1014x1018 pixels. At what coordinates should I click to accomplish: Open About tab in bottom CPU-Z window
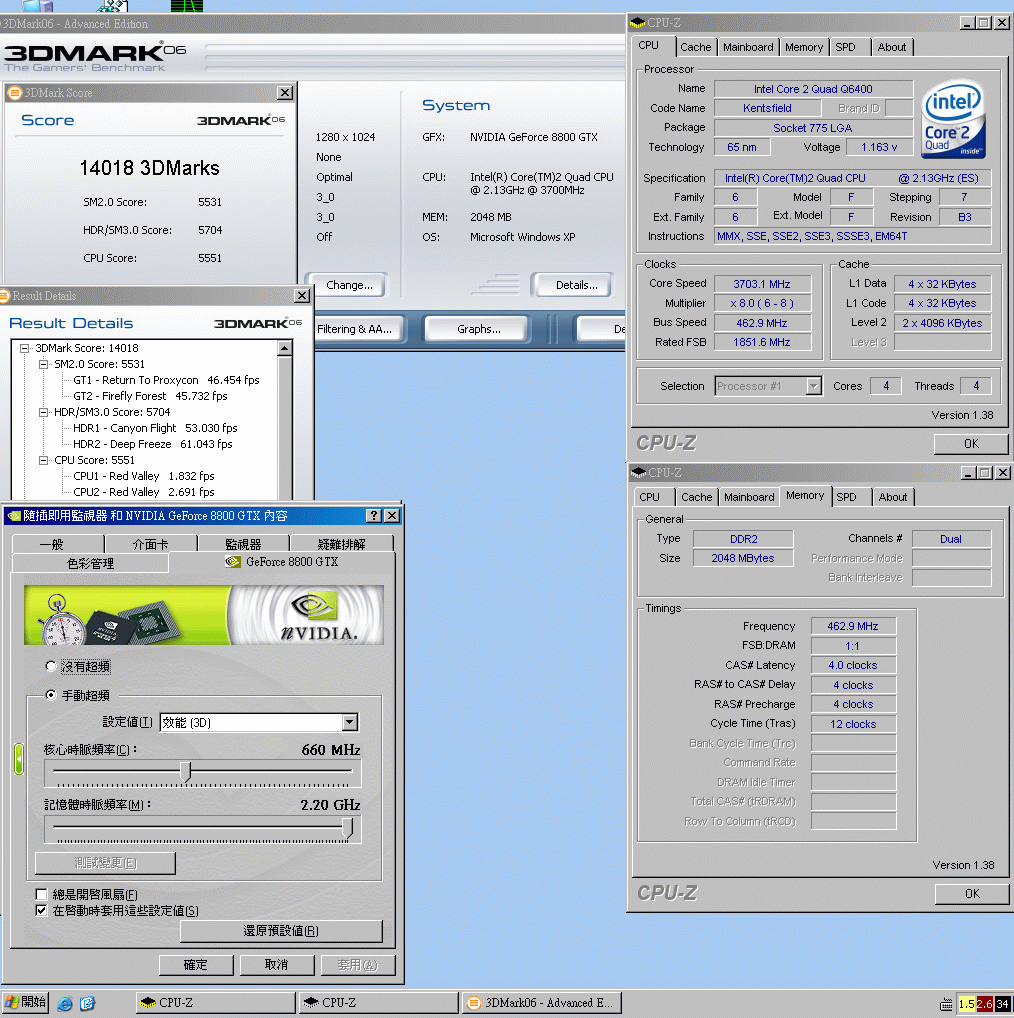pos(893,497)
